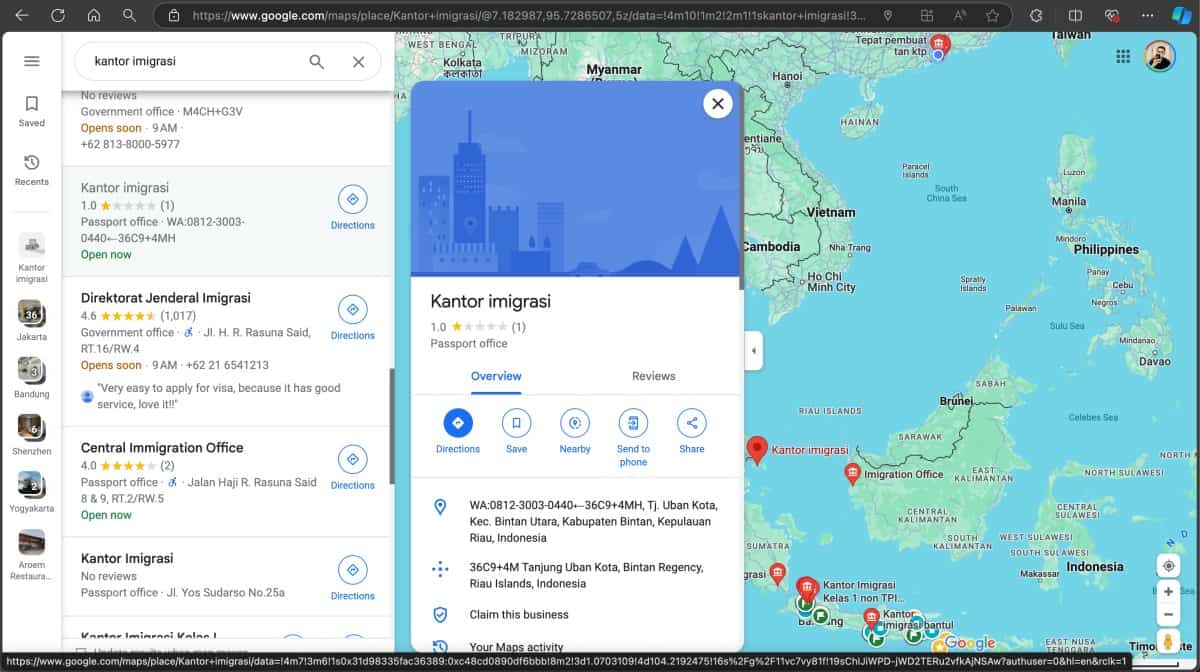Share Kantor imigrasi via the Share icon
Image resolution: width=1200 pixels, height=672 pixels.
[x=691, y=423]
